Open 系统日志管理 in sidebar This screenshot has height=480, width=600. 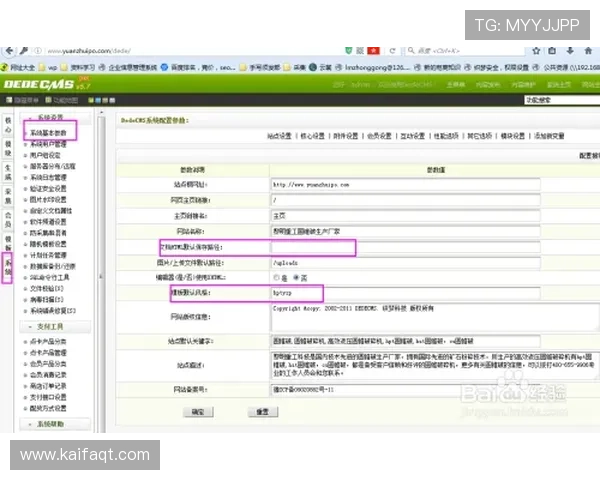pyautogui.click(x=48, y=177)
